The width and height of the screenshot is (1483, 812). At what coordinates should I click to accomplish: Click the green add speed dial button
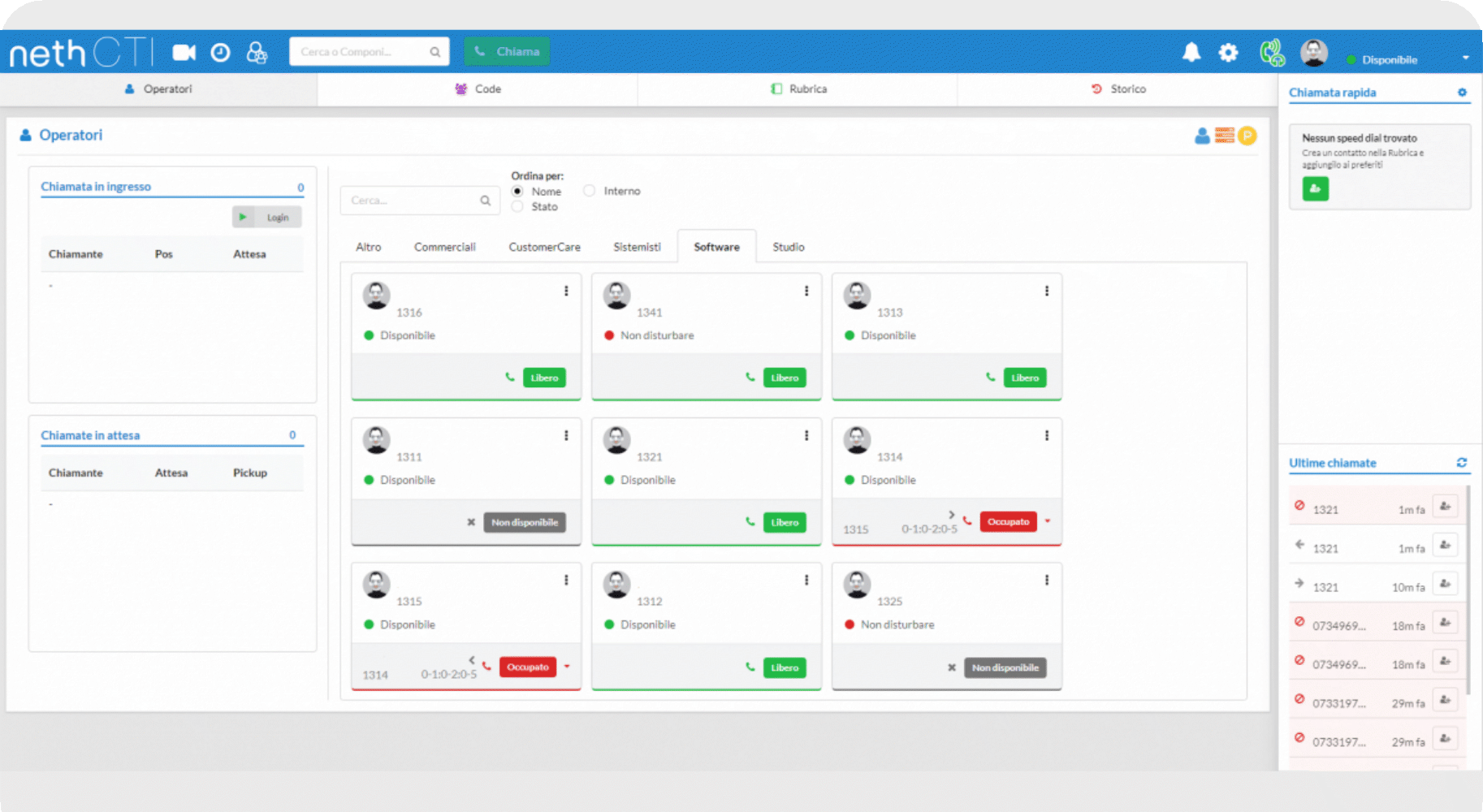pos(1315,189)
